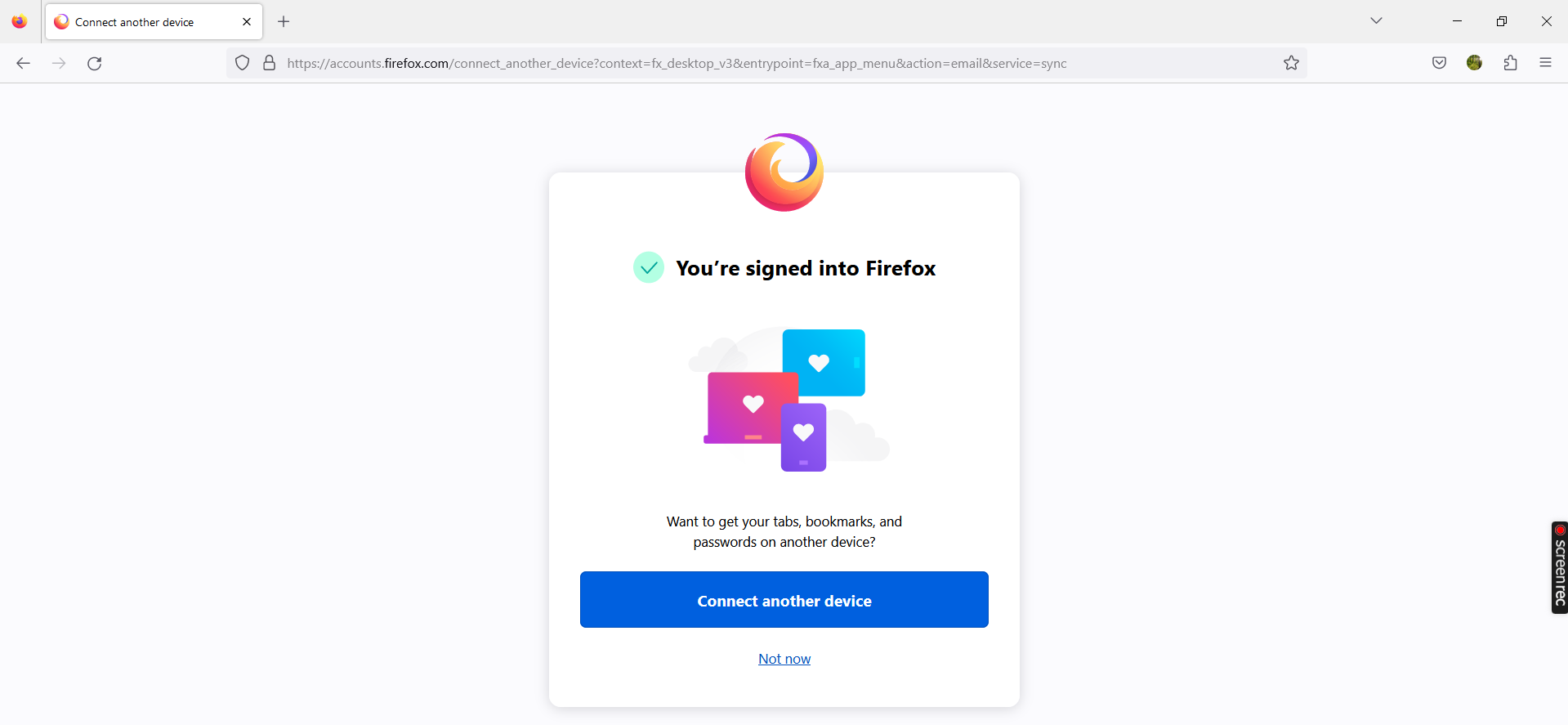Image resolution: width=1568 pixels, height=725 pixels.
Task: Open the list all tabs dropdown
Action: [x=1376, y=20]
